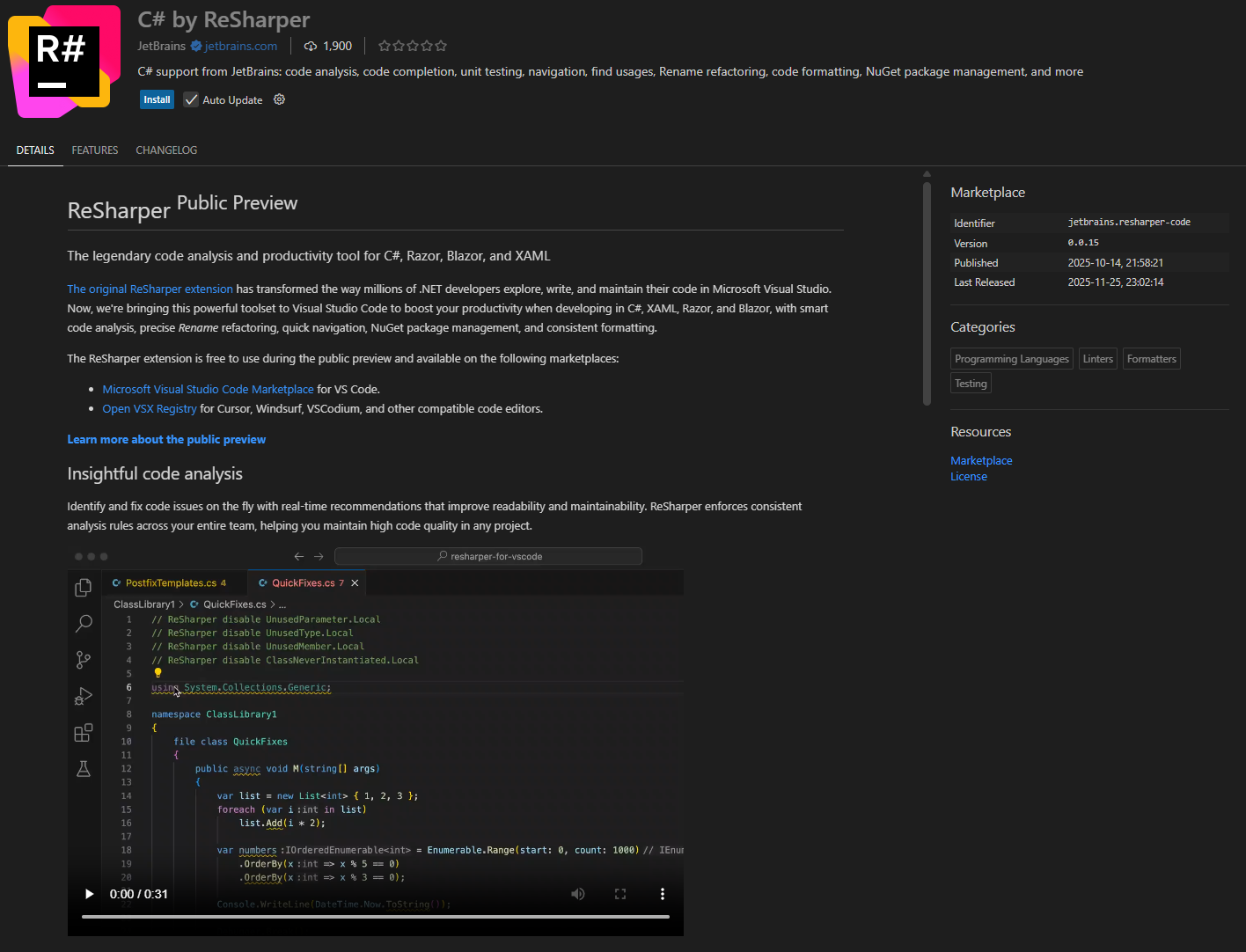Click the 'namespace ClassLibrary1' code line
1246x952 pixels.
pyautogui.click(x=214, y=714)
